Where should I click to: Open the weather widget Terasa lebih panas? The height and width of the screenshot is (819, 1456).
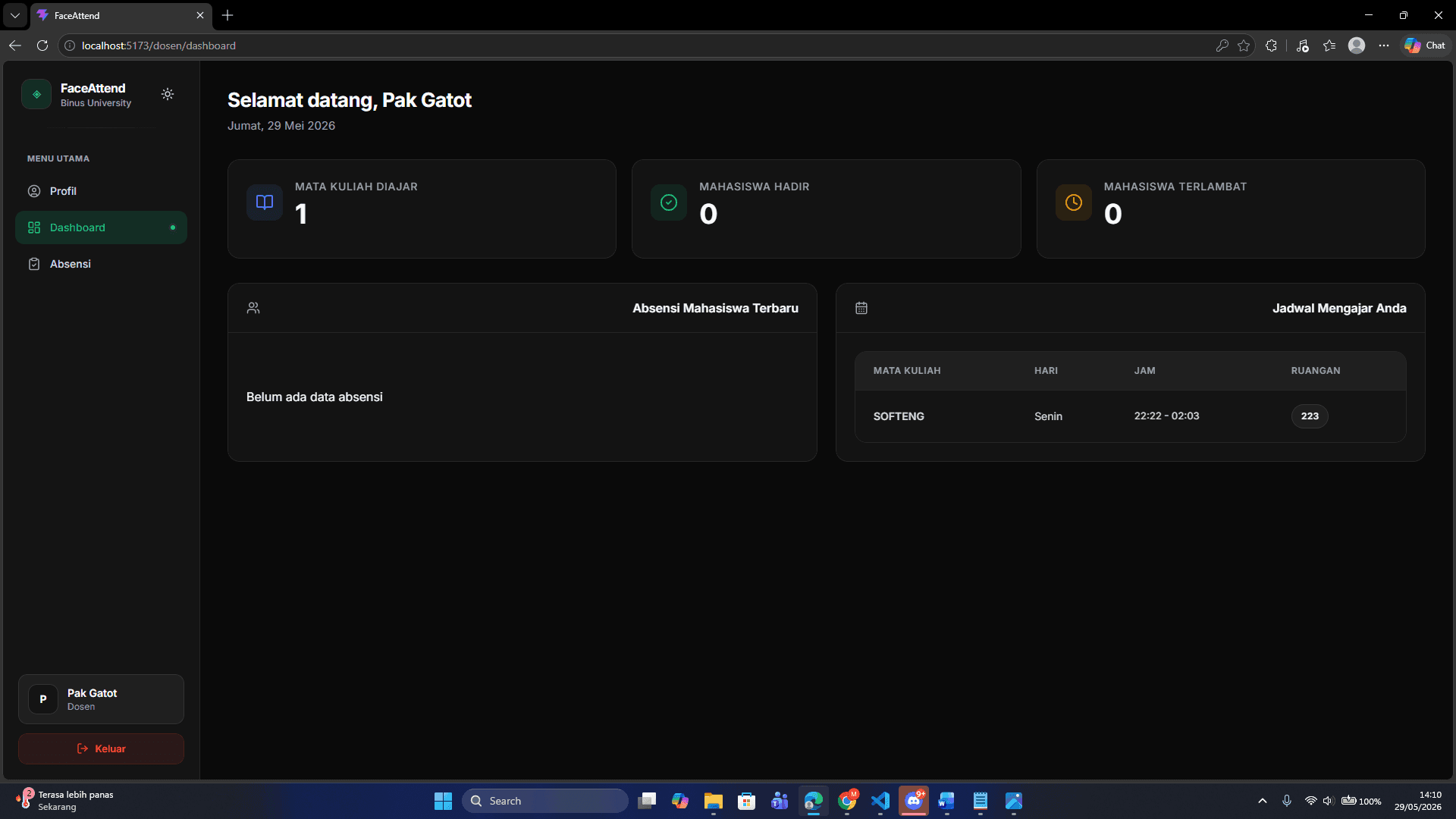64,801
